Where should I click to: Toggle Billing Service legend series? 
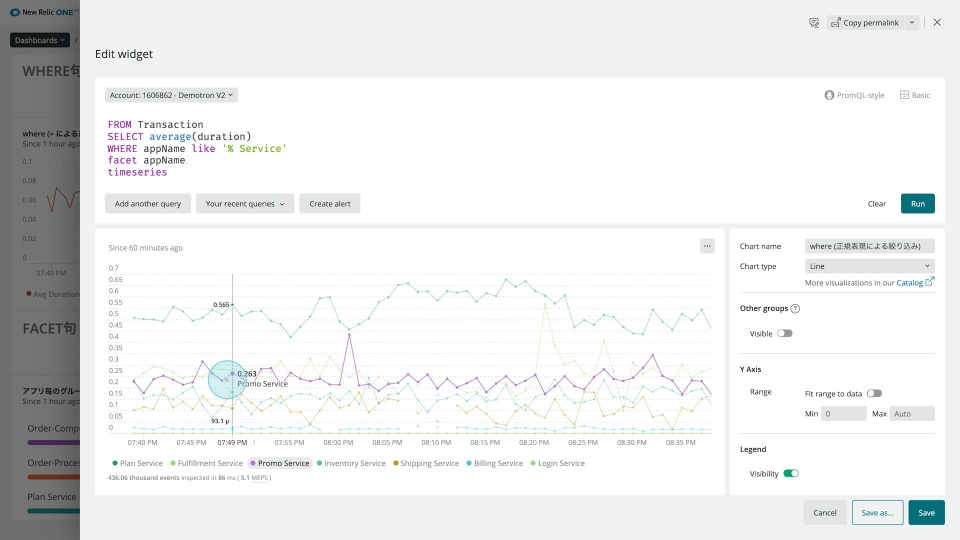pos(495,463)
